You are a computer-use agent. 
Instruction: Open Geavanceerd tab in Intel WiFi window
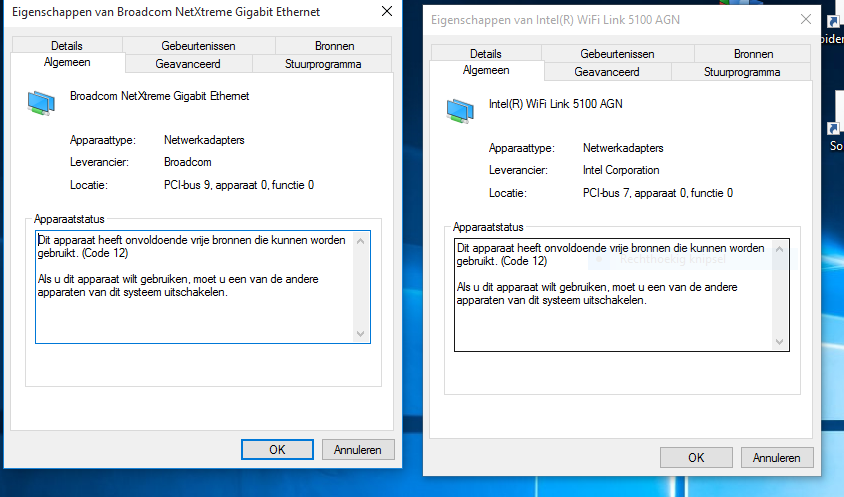point(607,72)
